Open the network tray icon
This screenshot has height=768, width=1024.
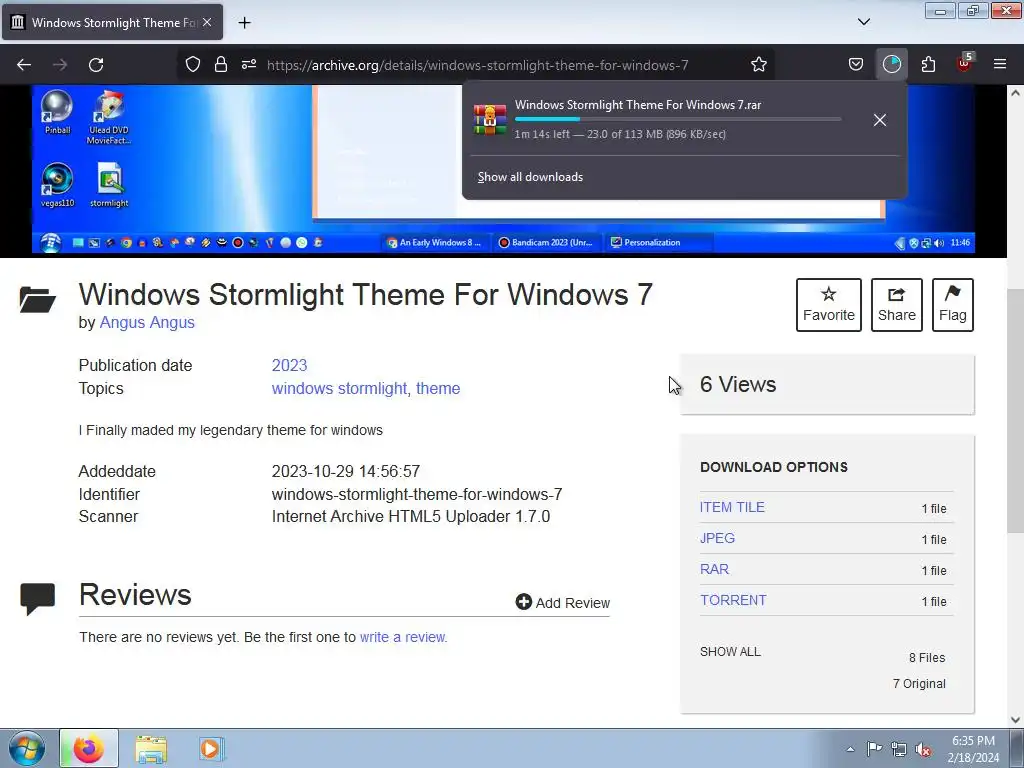[x=899, y=749]
